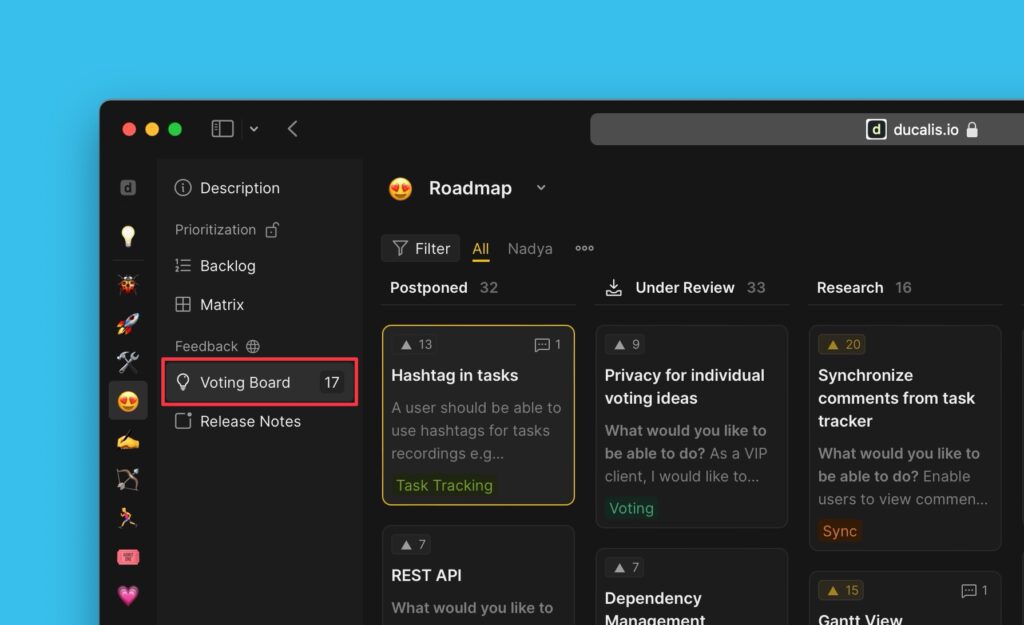Toggle the Feedback globe visibility icon
This screenshot has width=1024, height=625.
pos(253,347)
